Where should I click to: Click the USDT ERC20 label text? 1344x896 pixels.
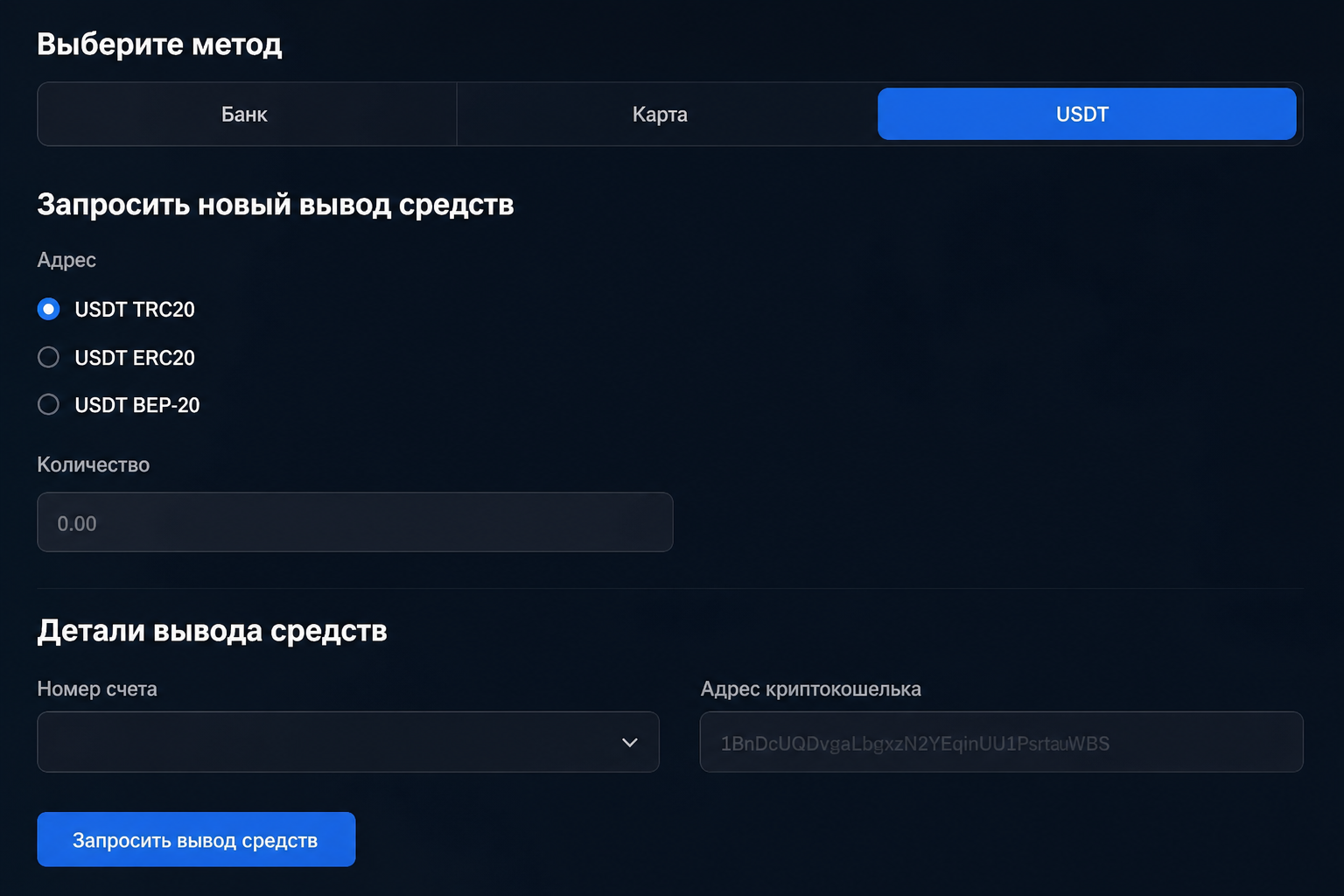pyautogui.click(x=135, y=357)
